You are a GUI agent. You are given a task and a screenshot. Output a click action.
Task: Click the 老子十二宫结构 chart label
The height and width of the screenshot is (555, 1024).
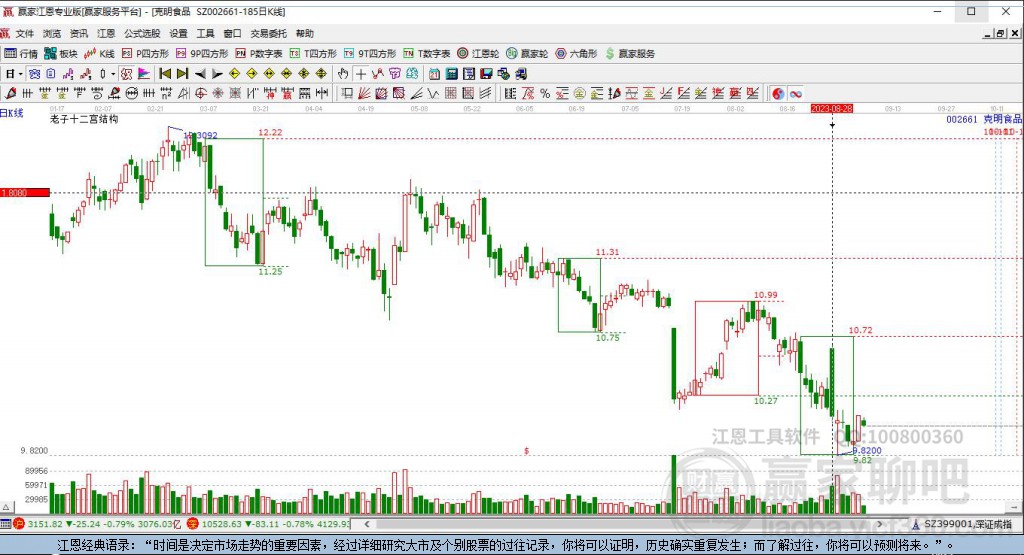(x=84, y=119)
